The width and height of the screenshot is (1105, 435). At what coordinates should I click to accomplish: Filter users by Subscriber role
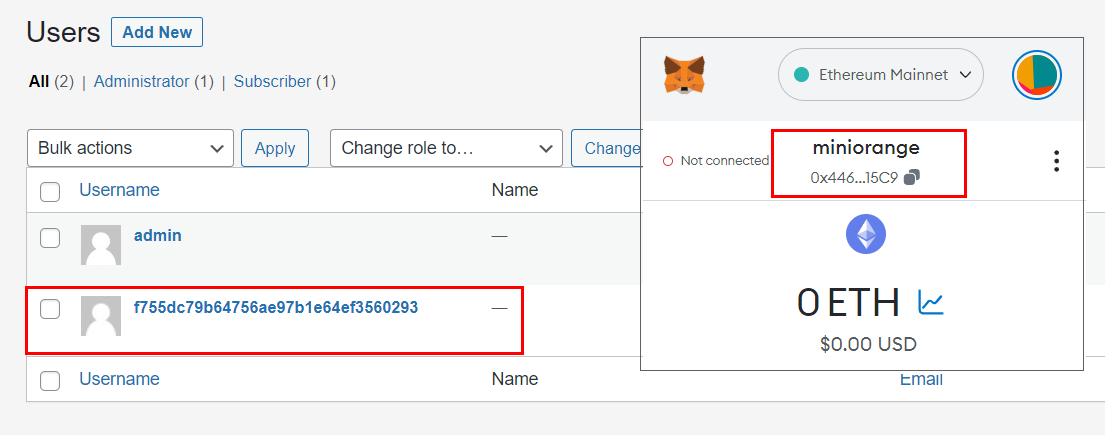click(x=273, y=82)
